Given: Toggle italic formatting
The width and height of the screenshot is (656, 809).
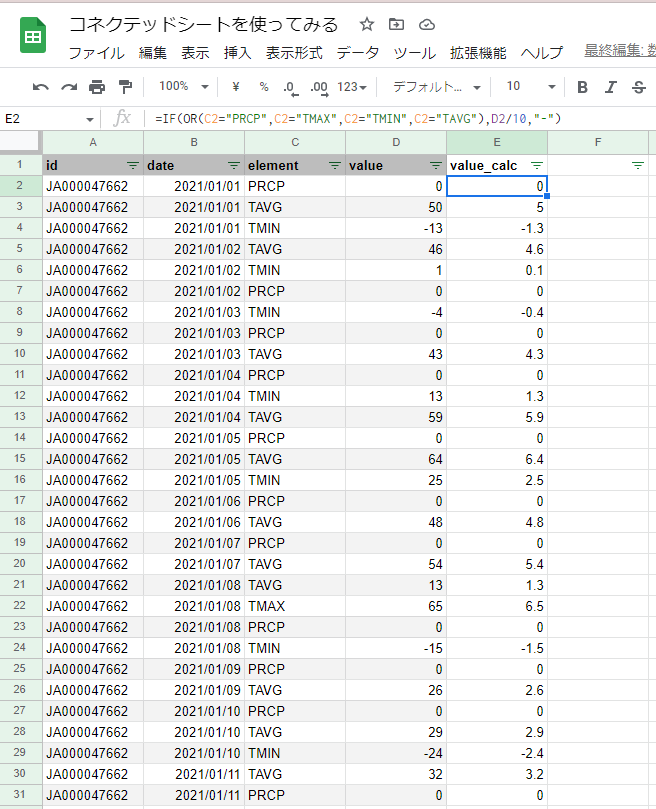Looking at the screenshot, I should pos(611,87).
